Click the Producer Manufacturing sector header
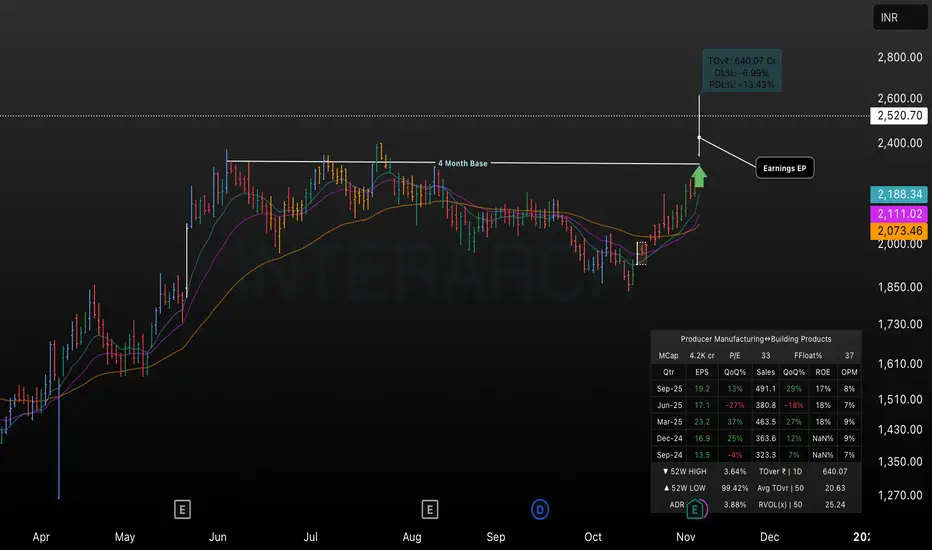932x550 pixels. point(754,339)
